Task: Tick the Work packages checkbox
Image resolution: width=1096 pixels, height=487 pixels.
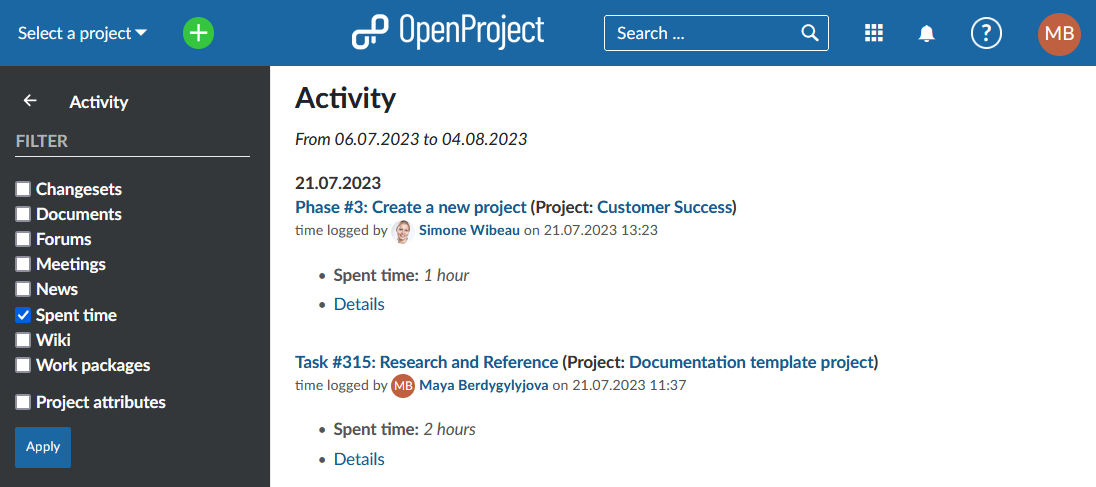Action: (23, 365)
